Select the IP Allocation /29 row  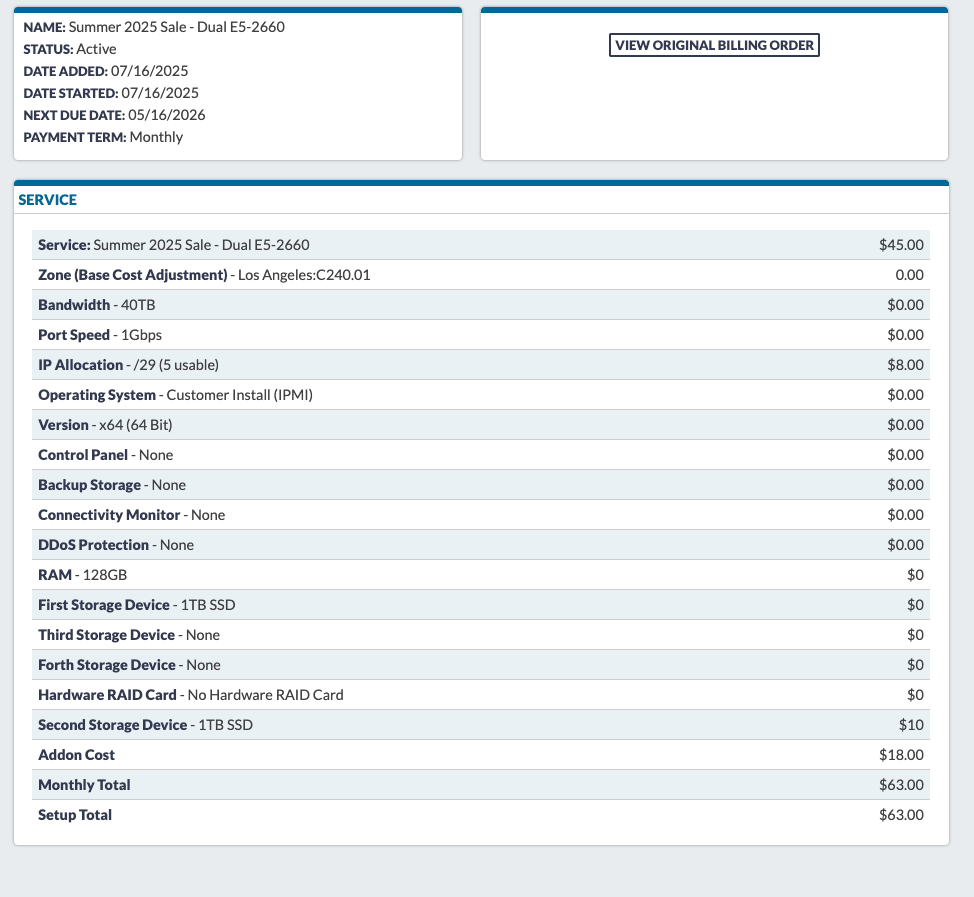pyautogui.click(x=128, y=365)
